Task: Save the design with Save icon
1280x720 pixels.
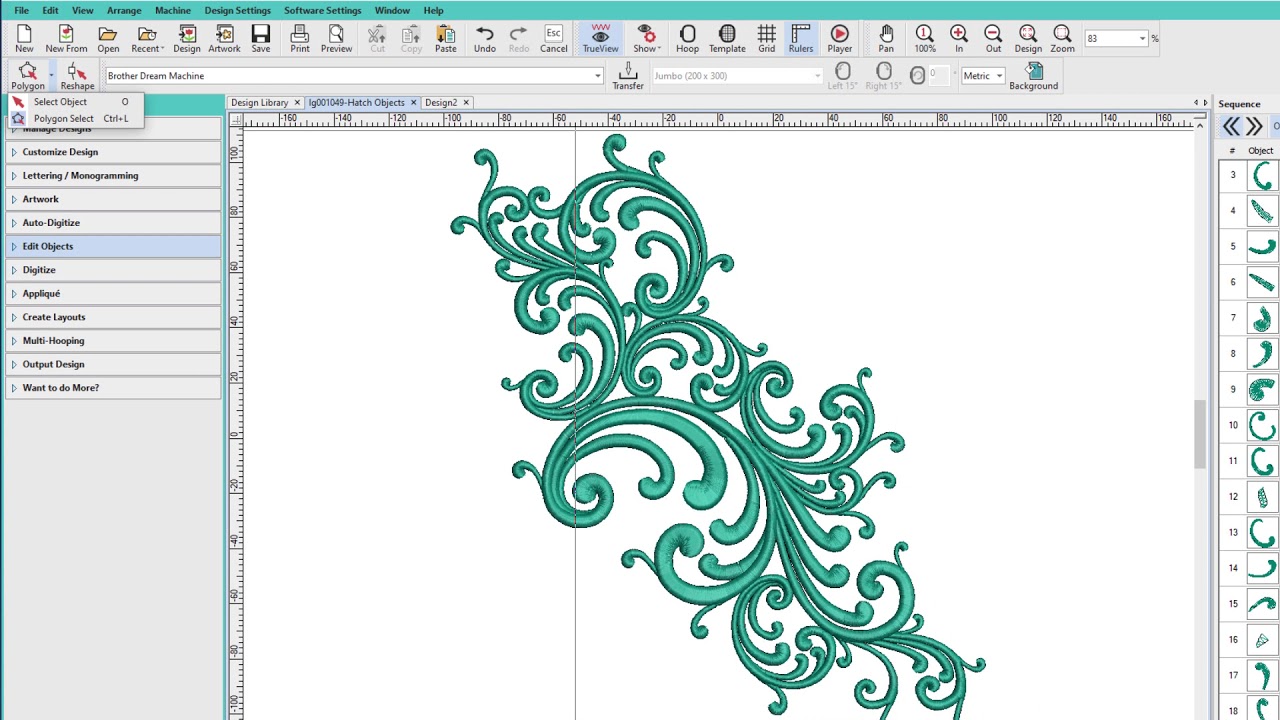Action: coord(261,39)
